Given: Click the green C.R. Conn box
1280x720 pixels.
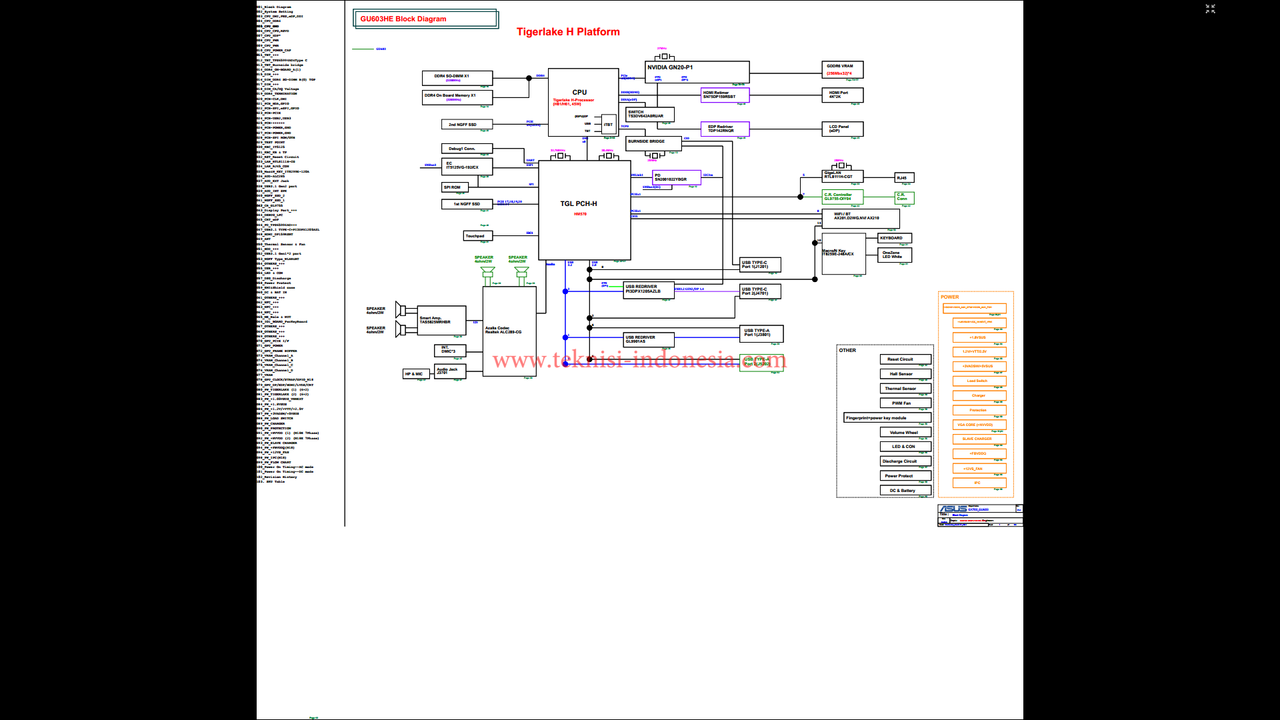Looking at the screenshot, I should [904, 197].
